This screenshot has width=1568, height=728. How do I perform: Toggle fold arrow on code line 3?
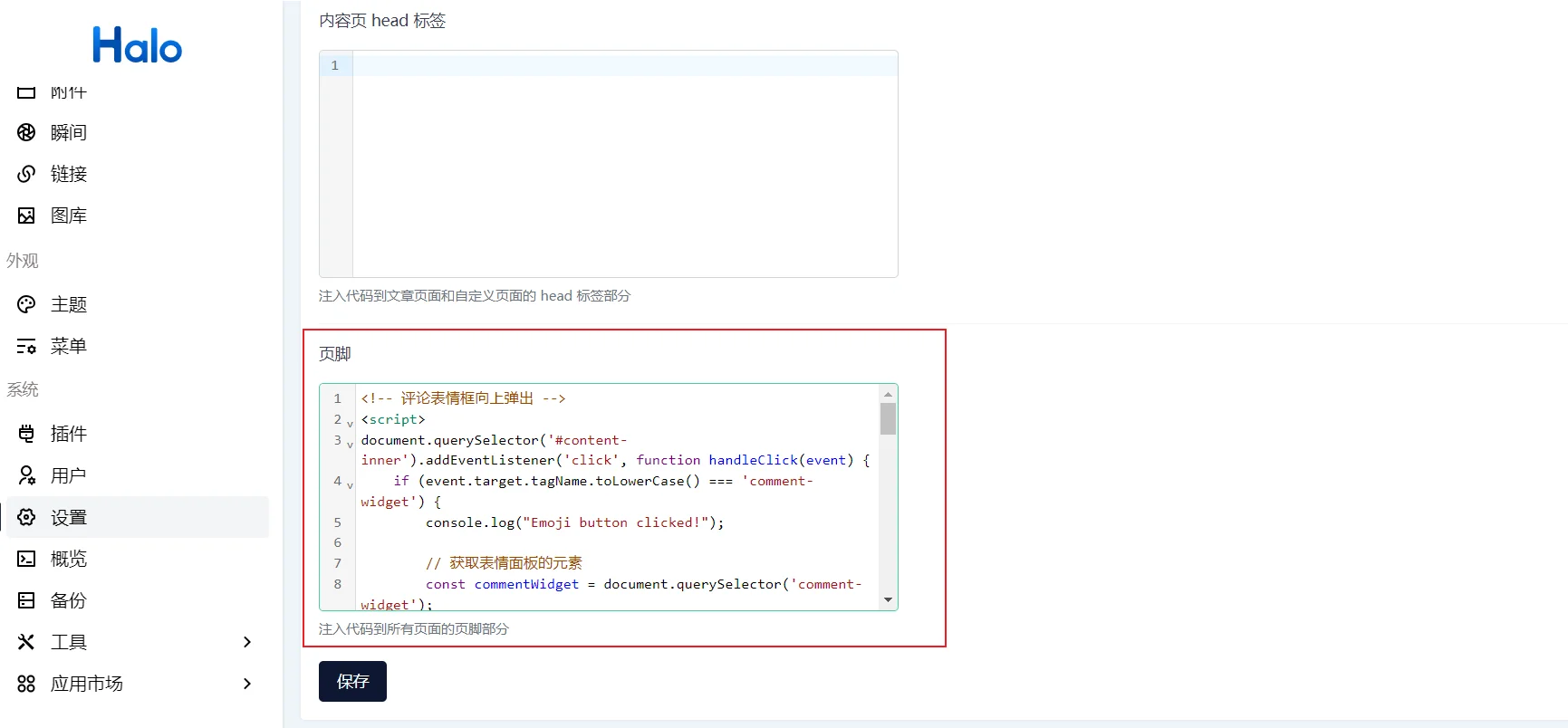350,444
